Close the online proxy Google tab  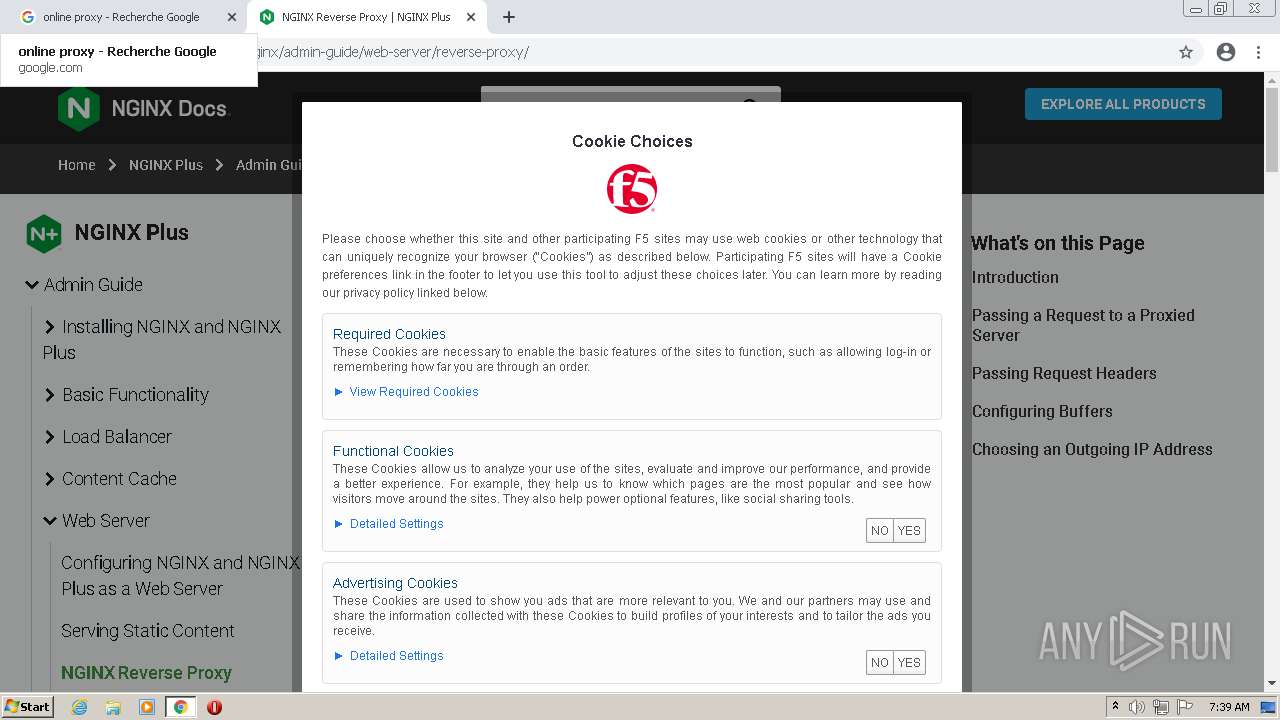232,17
